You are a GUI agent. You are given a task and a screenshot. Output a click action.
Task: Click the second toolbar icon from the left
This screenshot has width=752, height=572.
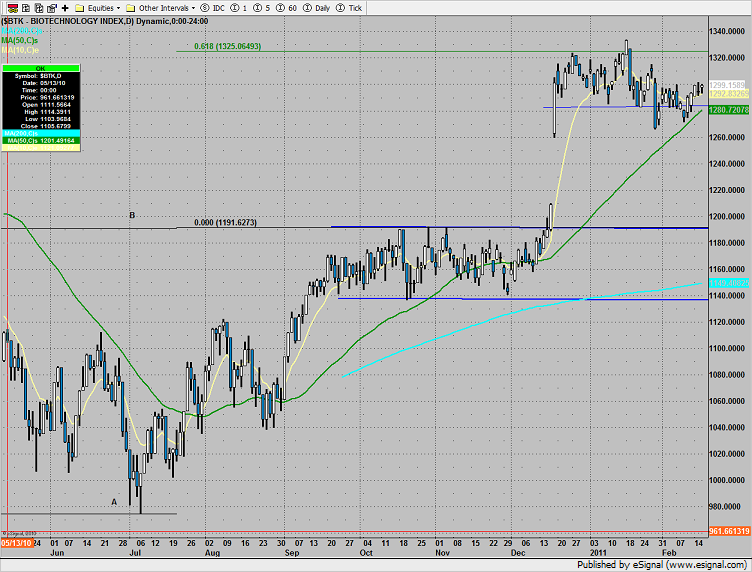[x=25, y=6]
